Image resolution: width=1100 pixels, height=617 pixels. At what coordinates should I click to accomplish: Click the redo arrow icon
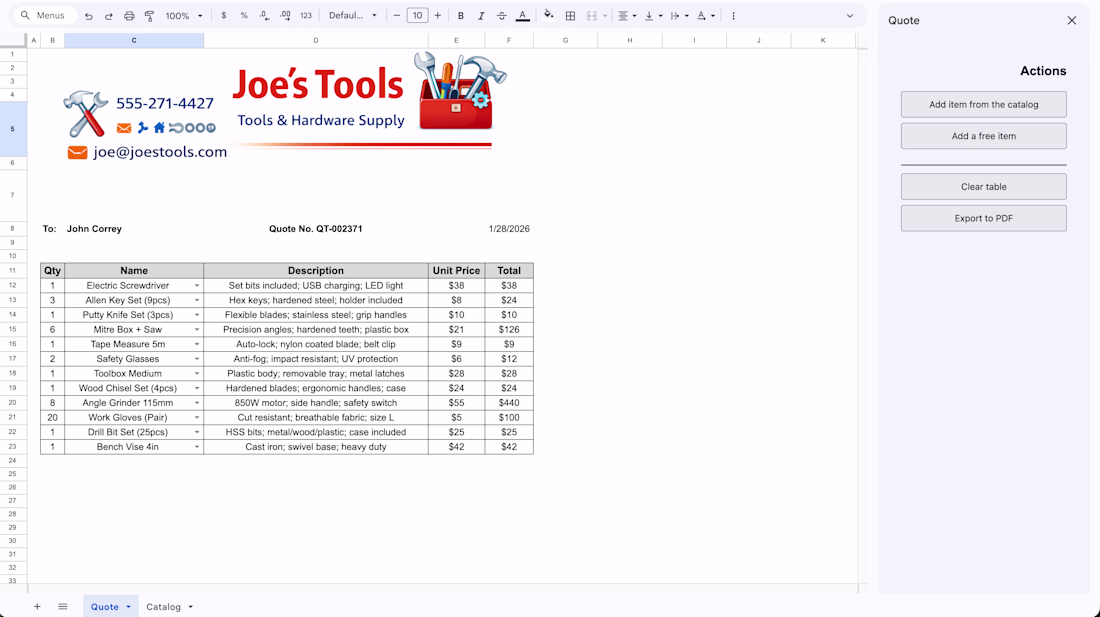pyautogui.click(x=109, y=15)
